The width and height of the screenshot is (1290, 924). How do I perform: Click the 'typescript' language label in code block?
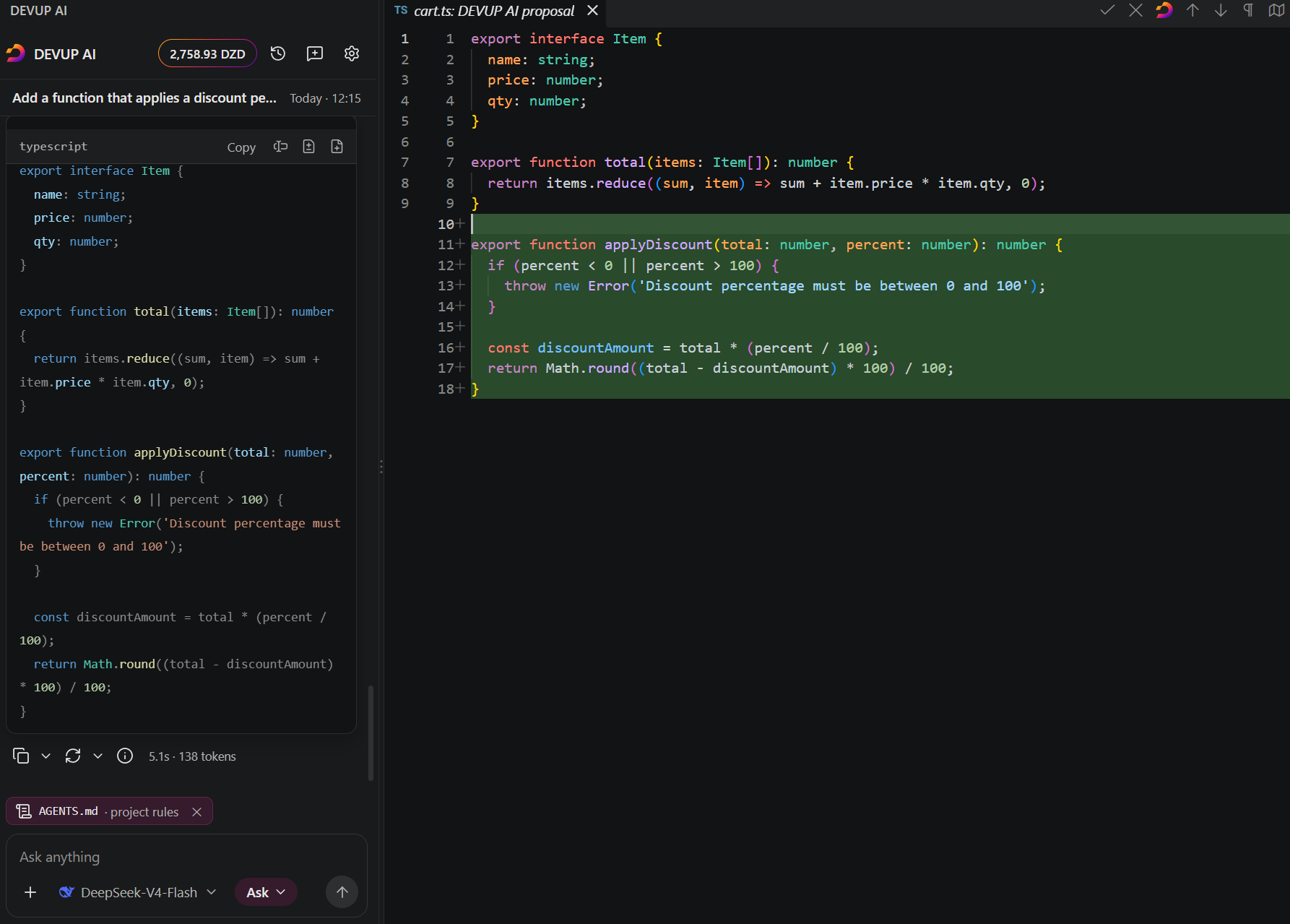pyautogui.click(x=53, y=146)
